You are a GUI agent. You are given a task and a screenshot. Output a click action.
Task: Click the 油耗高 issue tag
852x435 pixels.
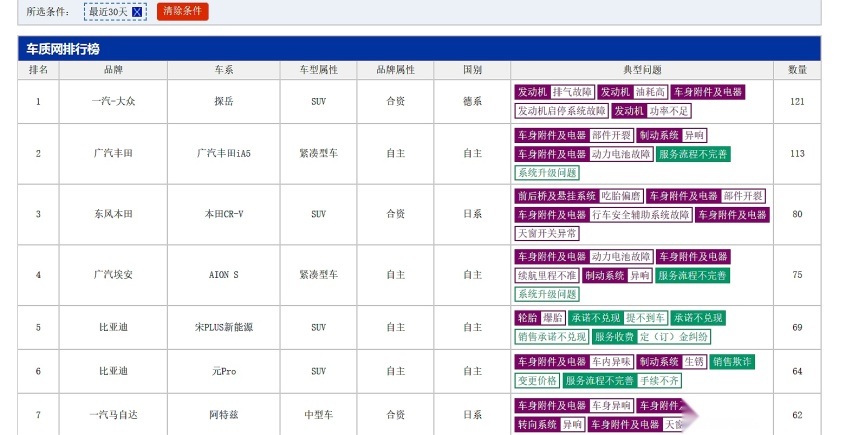click(x=649, y=92)
